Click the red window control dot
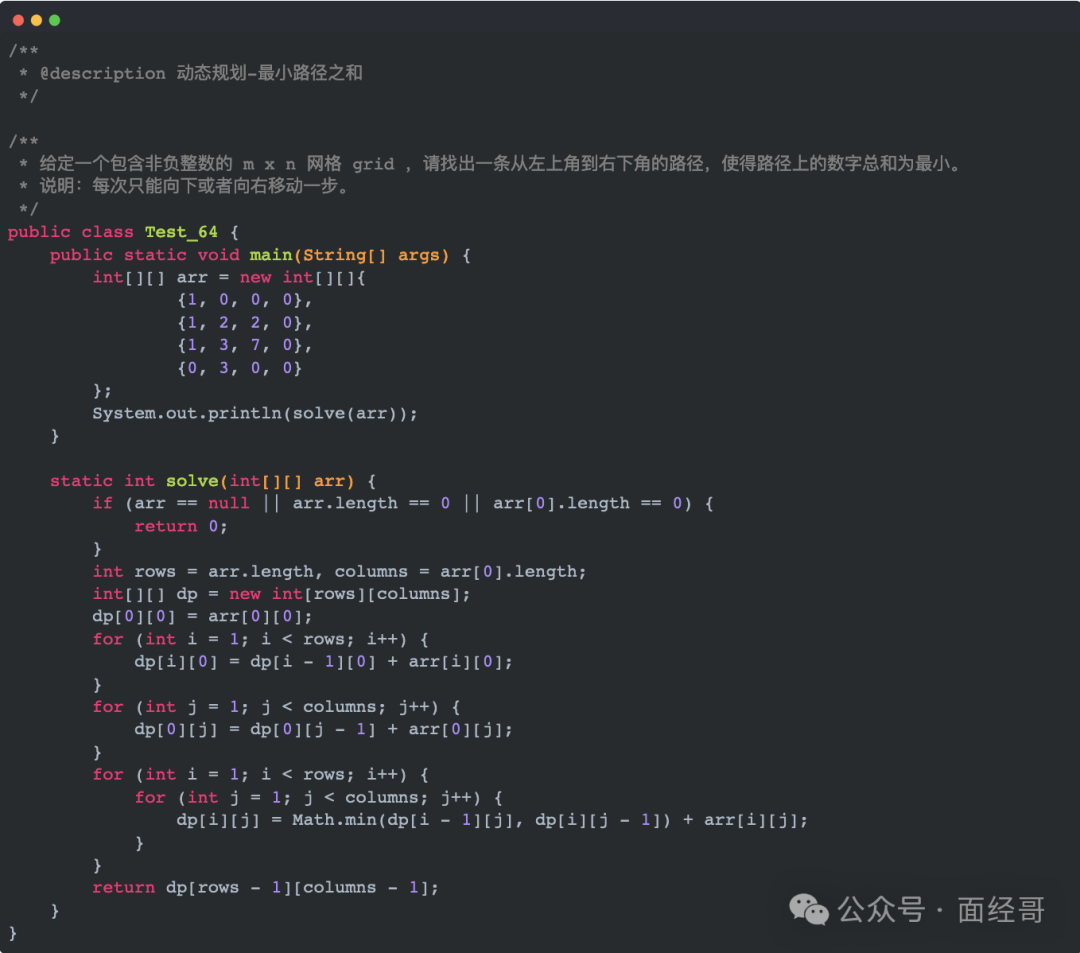 click(x=18, y=18)
